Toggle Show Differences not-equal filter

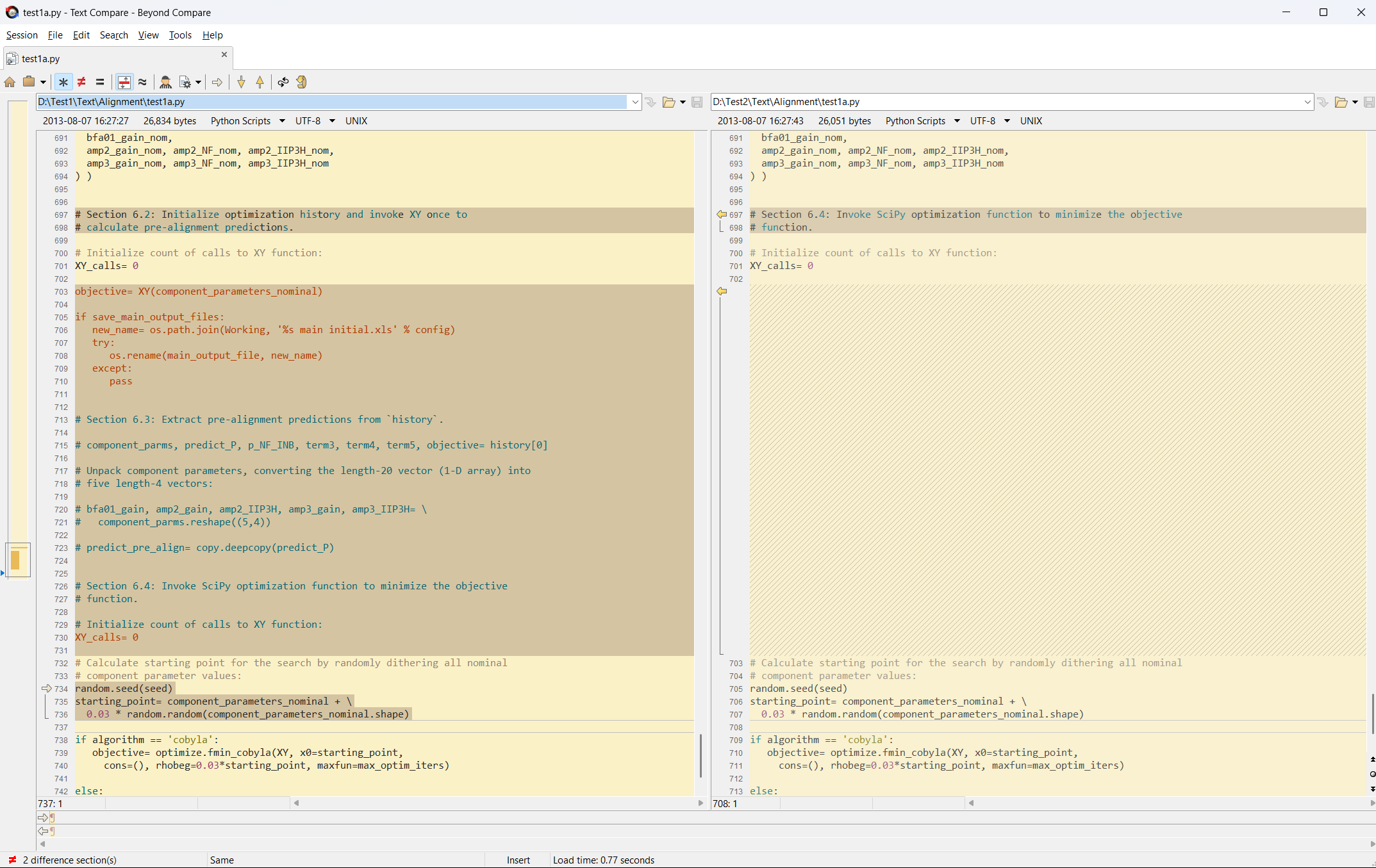[81, 82]
